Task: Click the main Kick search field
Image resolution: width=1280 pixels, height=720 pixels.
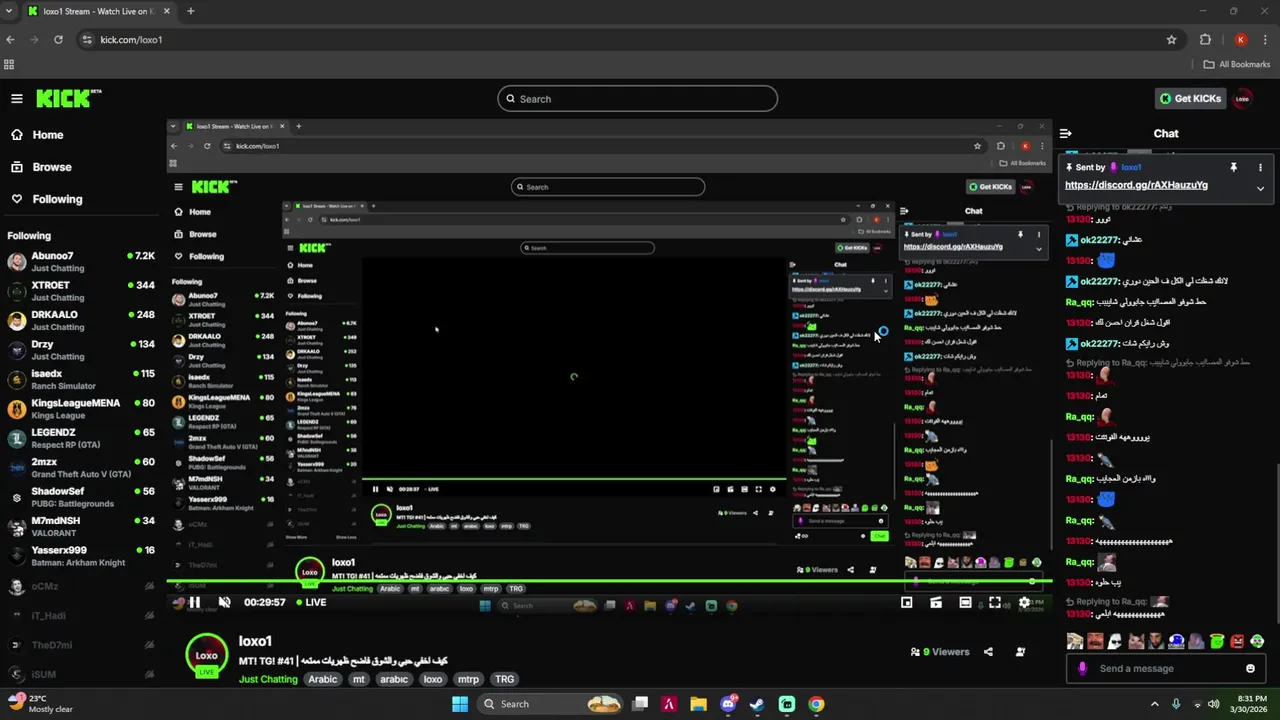Action: [x=637, y=98]
